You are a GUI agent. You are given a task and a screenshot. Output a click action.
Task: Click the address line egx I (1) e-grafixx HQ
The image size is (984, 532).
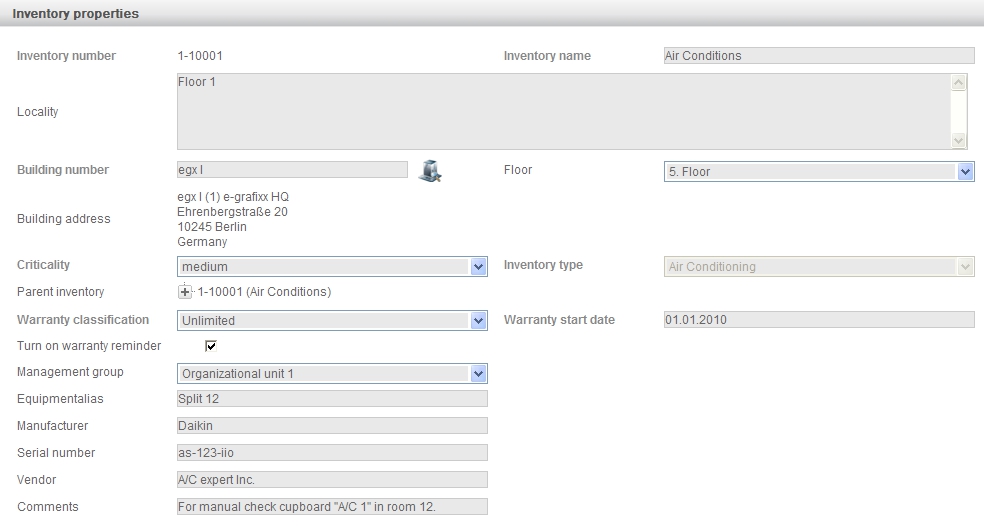[233, 196]
